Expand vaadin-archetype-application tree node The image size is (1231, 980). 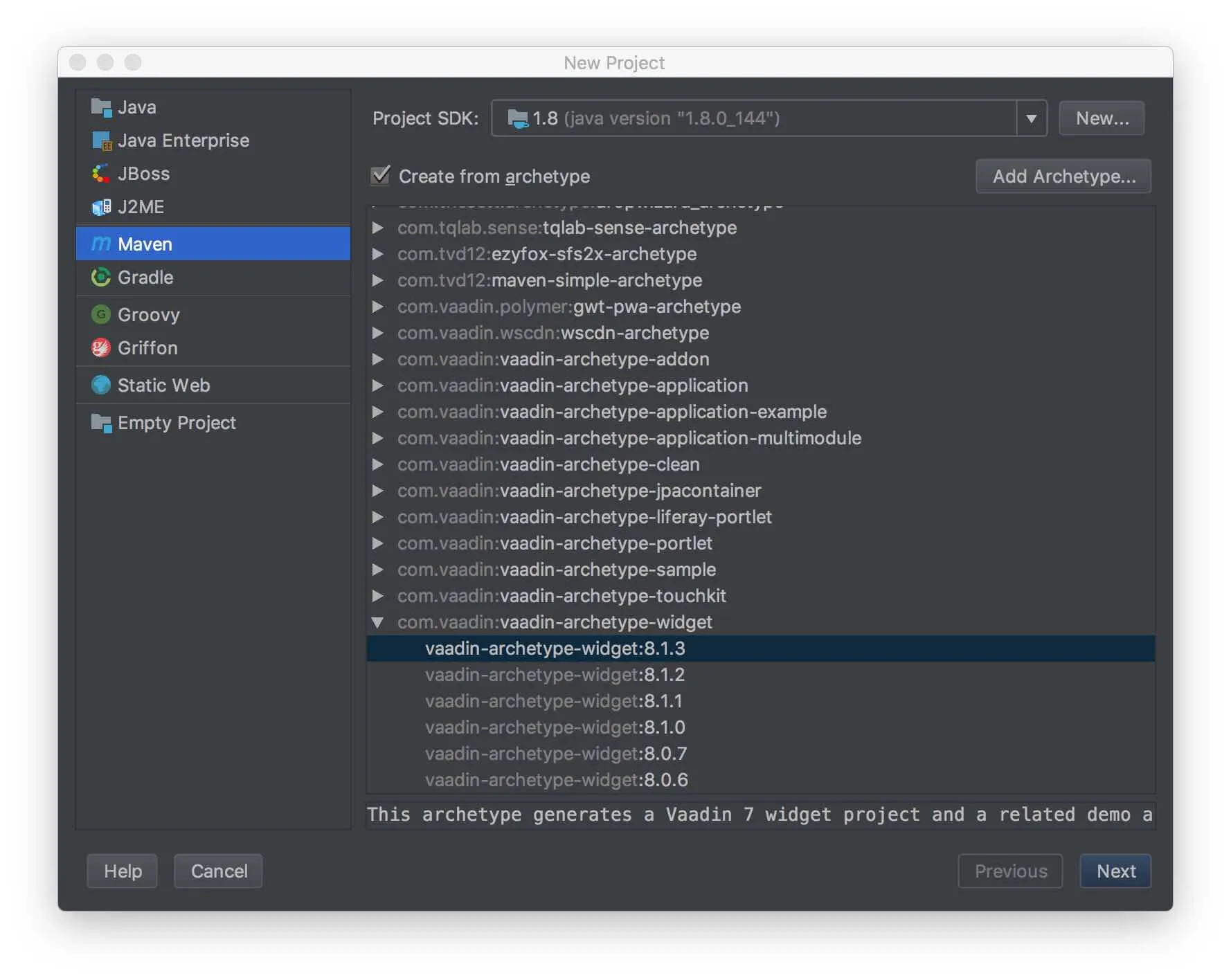point(377,385)
